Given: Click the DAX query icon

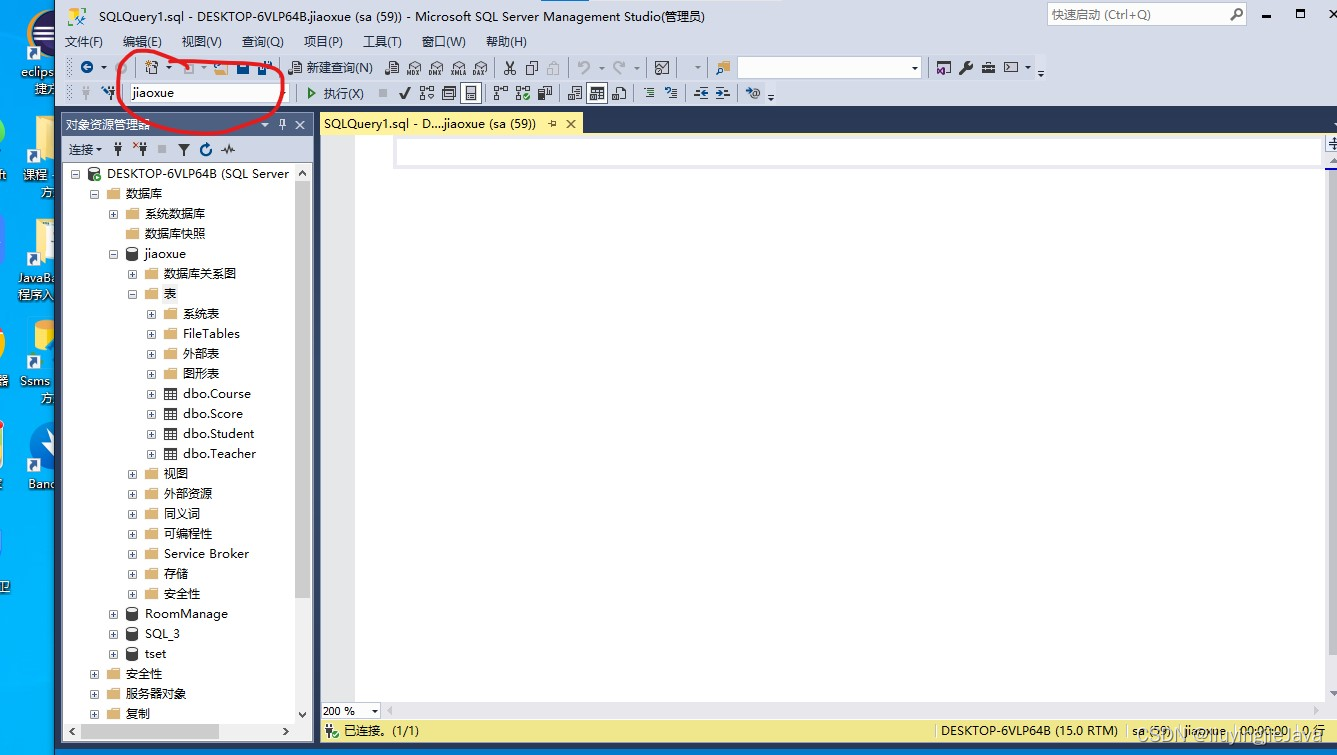Looking at the screenshot, I should [480, 68].
